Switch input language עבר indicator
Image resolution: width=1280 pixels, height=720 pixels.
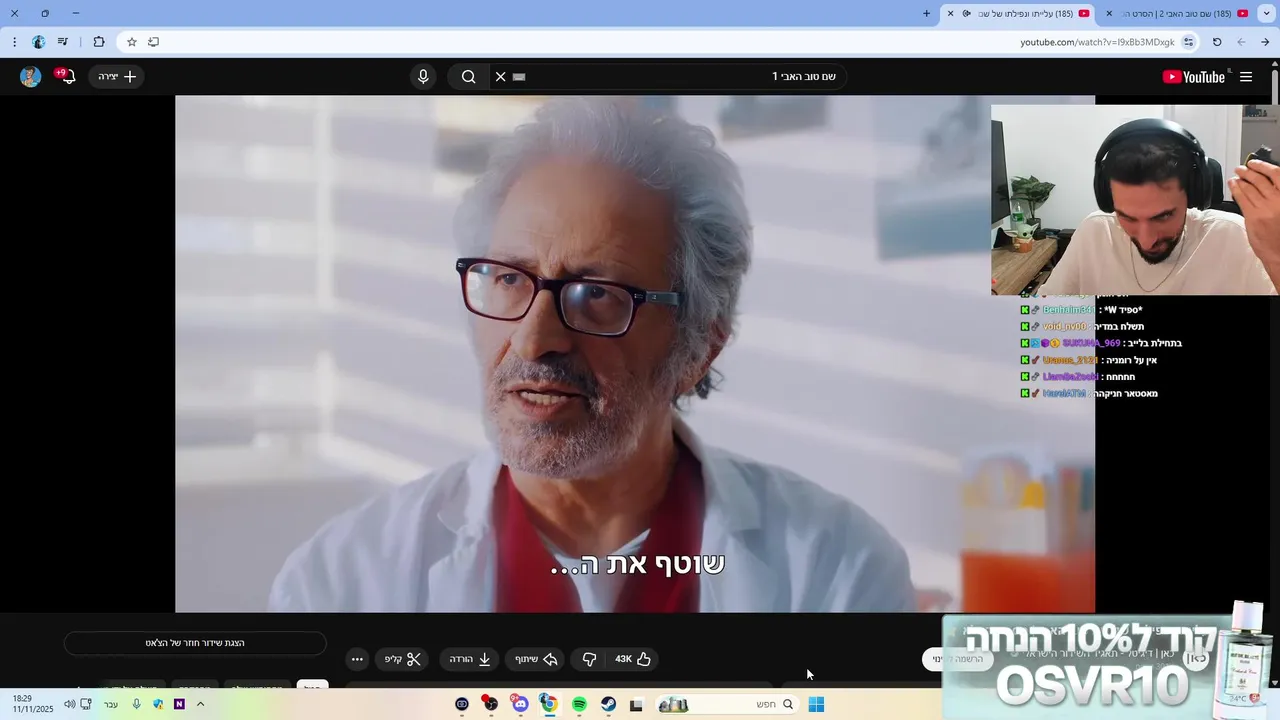click(x=111, y=704)
